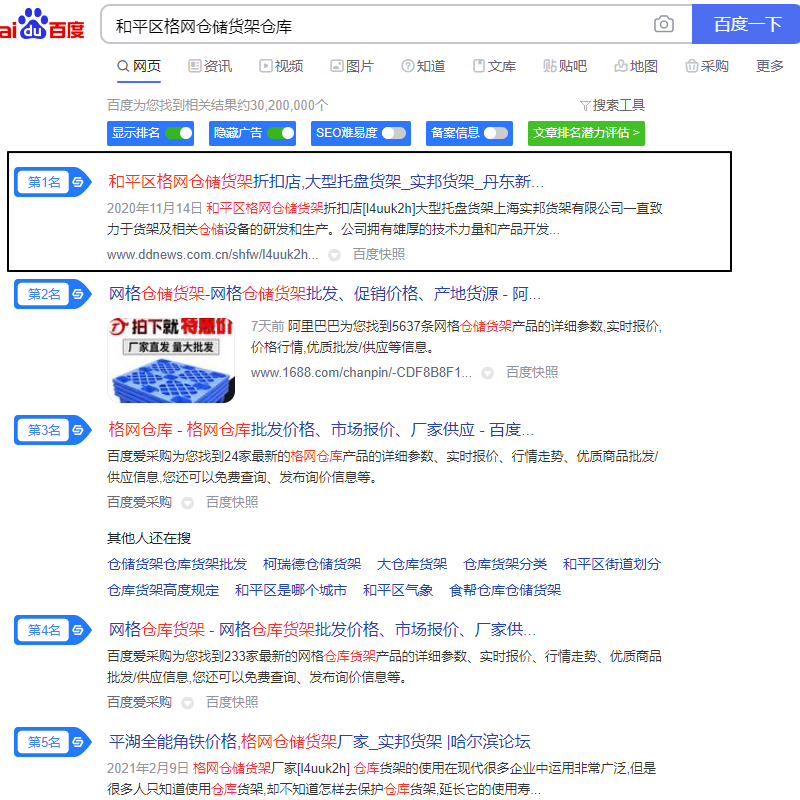Click the filter icon beside 搜索工具

coord(585,106)
